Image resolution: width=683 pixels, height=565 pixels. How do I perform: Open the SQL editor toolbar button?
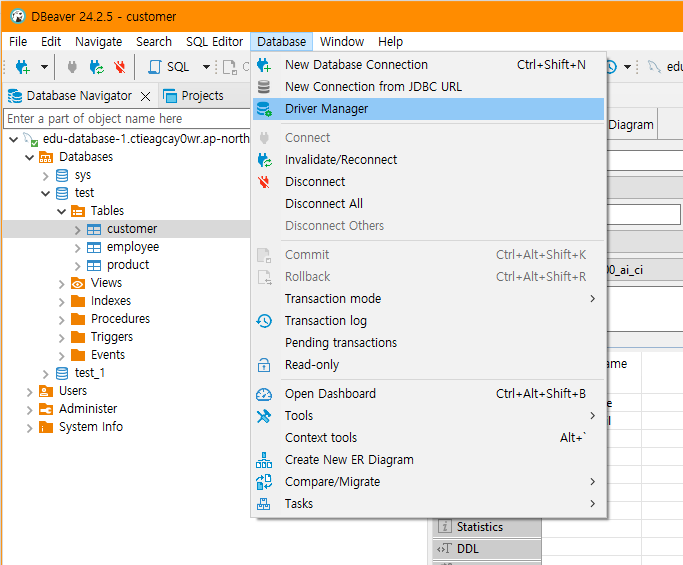(x=169, y=67)
